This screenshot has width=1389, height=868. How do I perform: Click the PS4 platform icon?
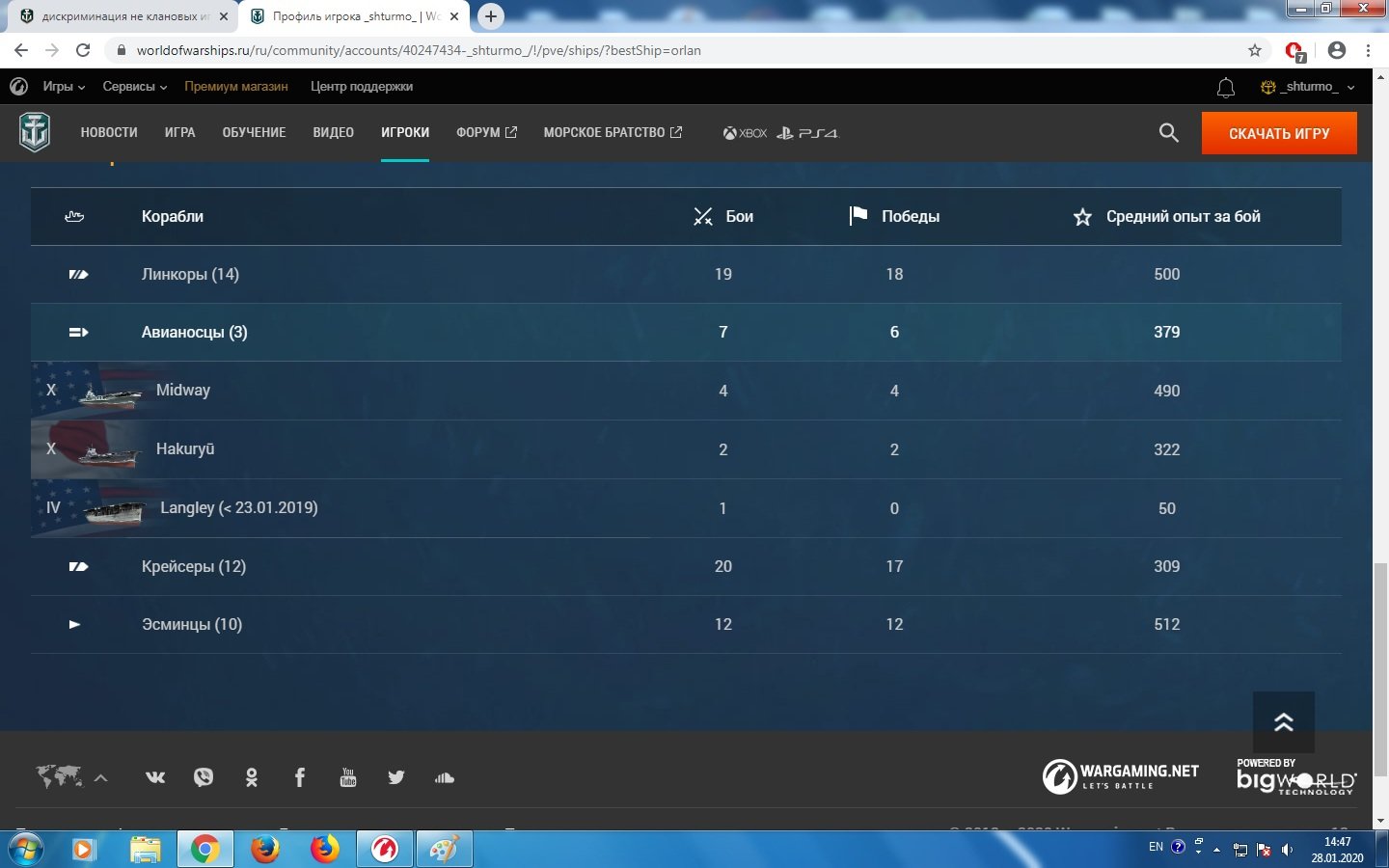808,133
